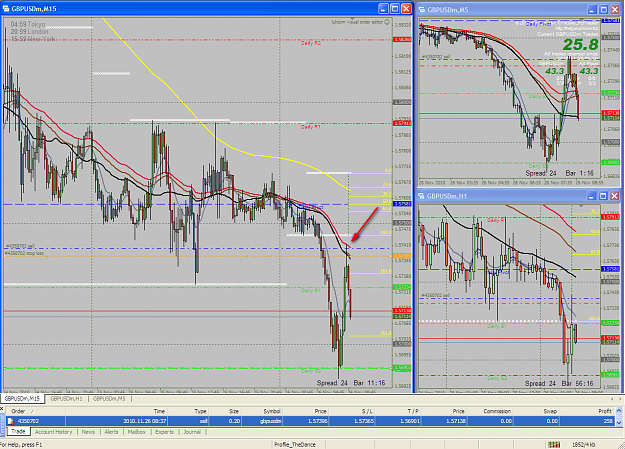The height and width of the screenshot is (449, 625).
Task: Open the Account History tab
Action: 53,432
